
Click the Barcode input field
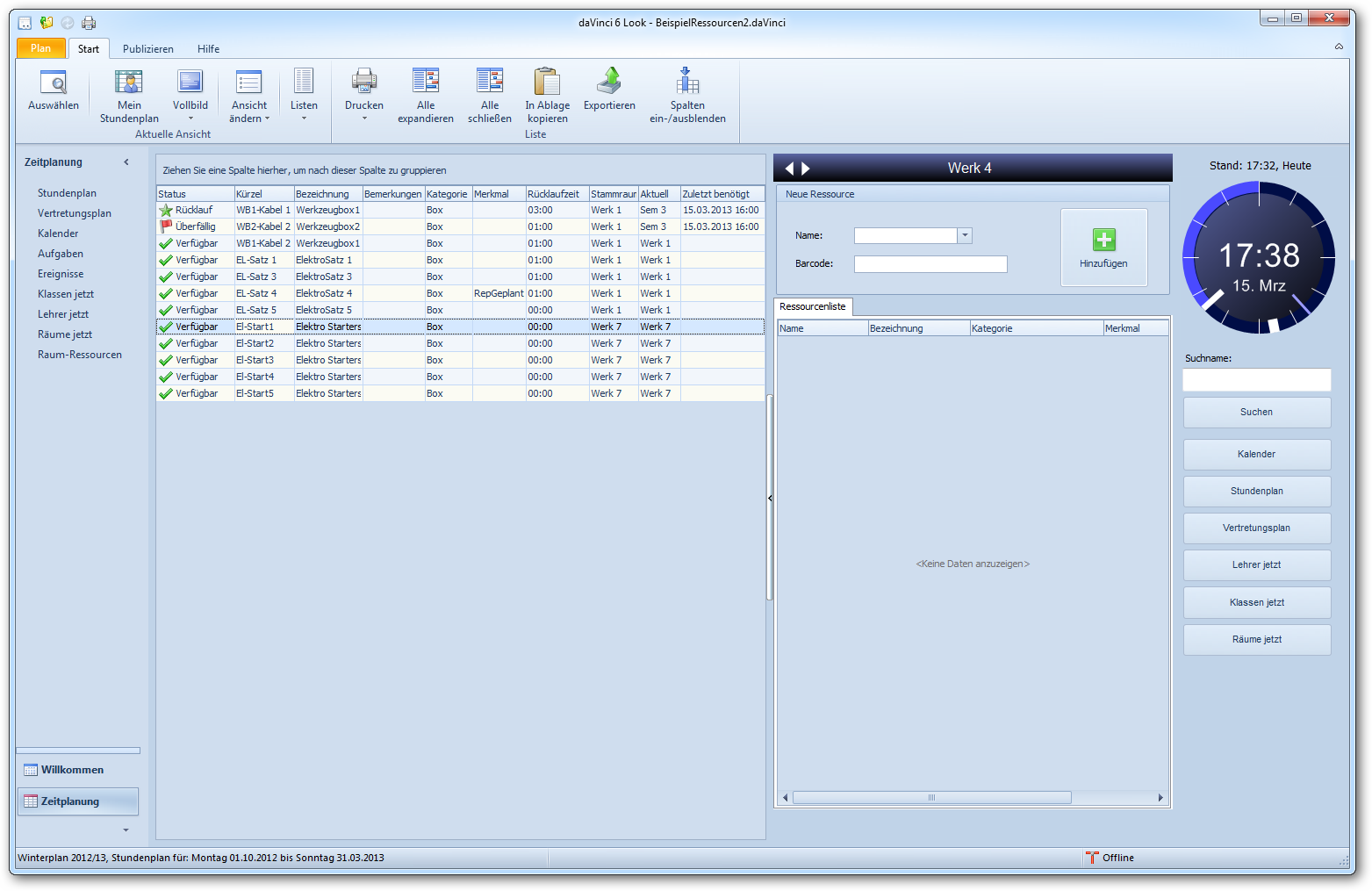[930, 264]
